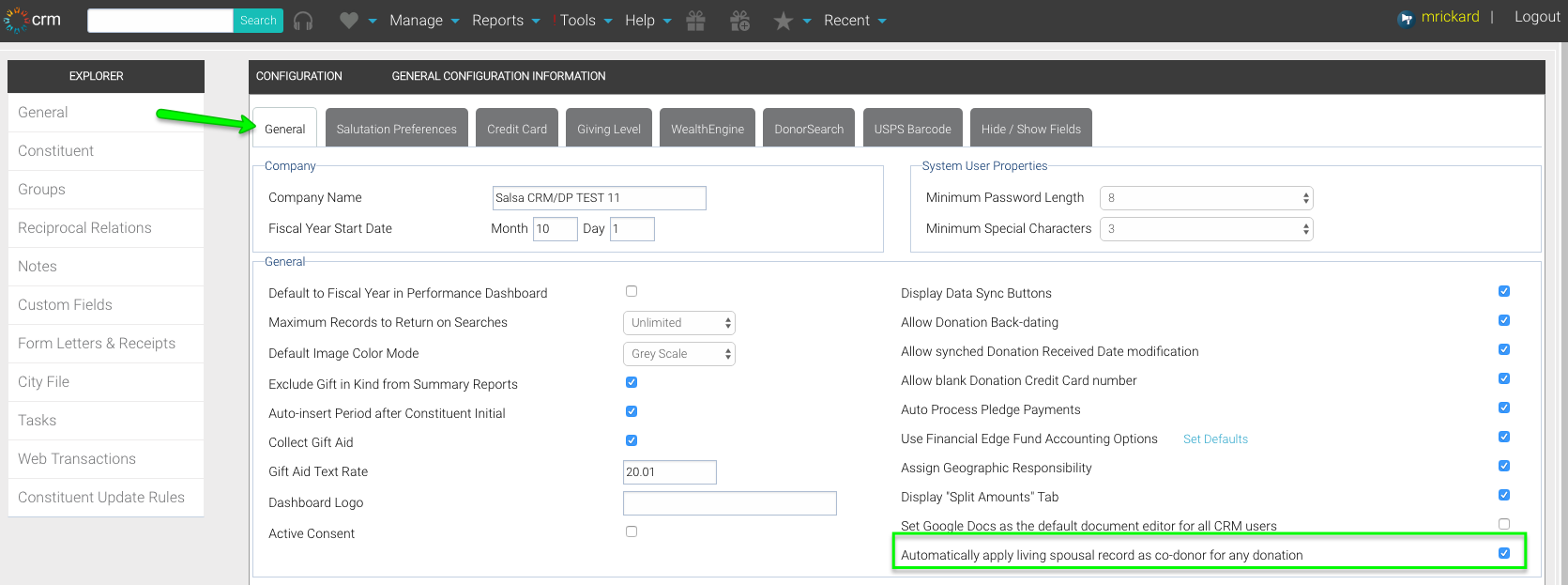Open Groups in the Explorer sidebar
Image resolution: width=1568 pixels, height=585 pixels.
click(x=106, y=190)
